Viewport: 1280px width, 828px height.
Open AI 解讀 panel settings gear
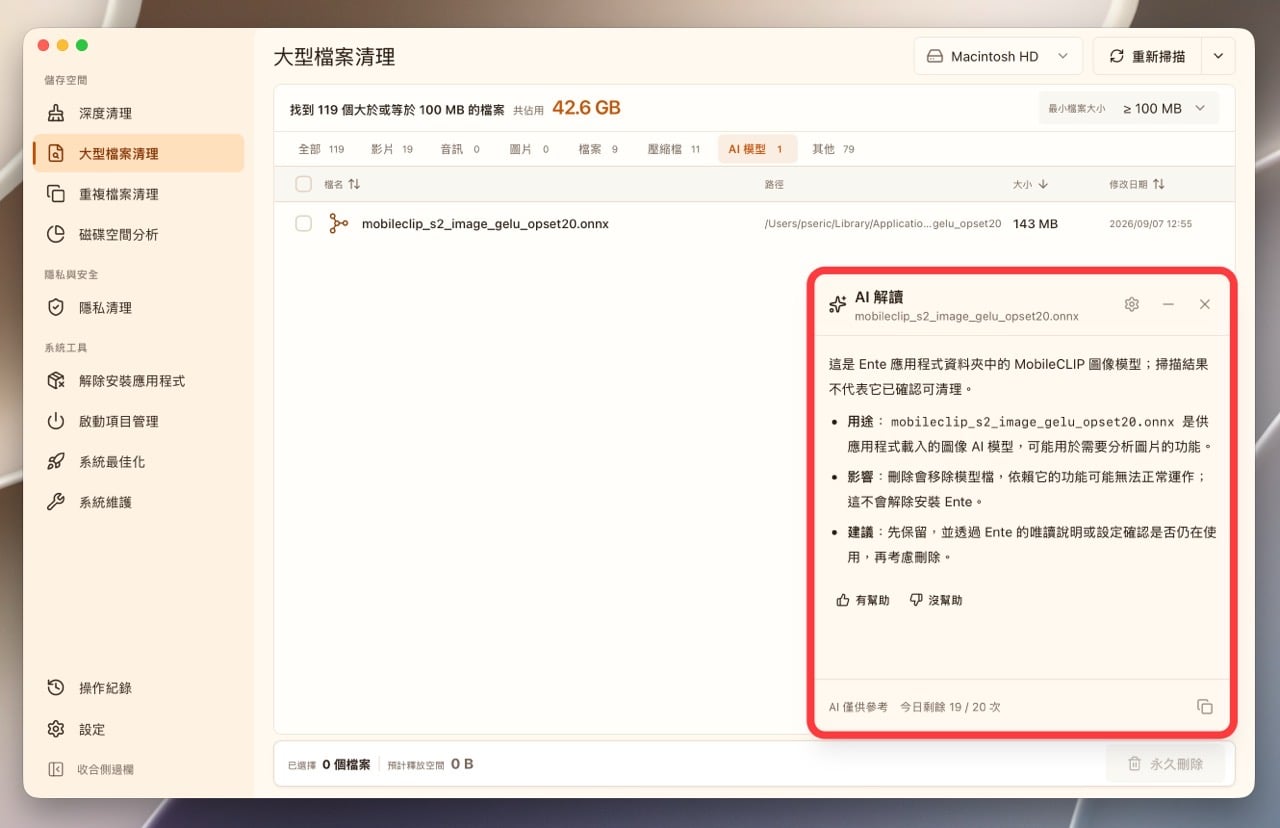[x=1131, y=304]
